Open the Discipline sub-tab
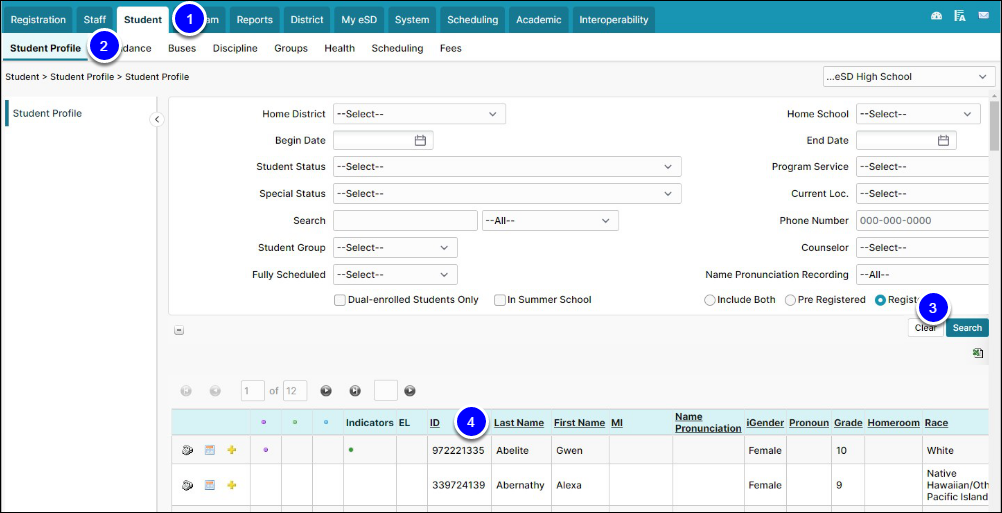Image resolution: width=1002 pixels, height=513 pixels. point(235,48)
